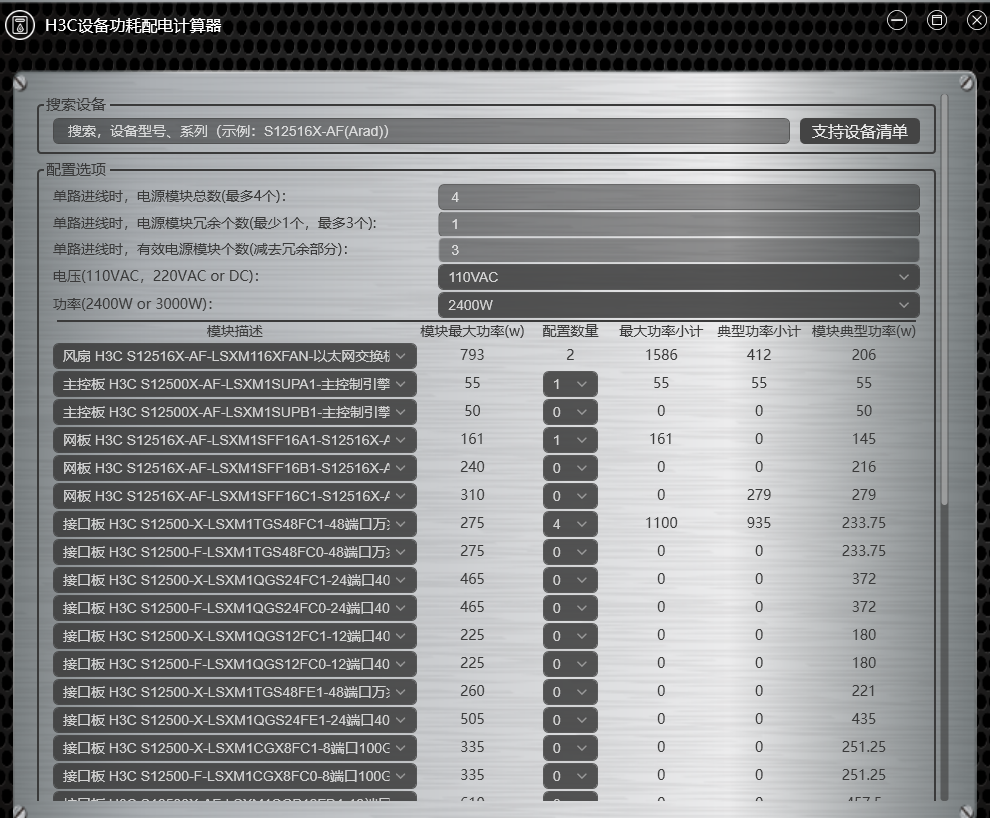Click the 电压(110VAC, 220VAC or DC) label

coord(156,276)
